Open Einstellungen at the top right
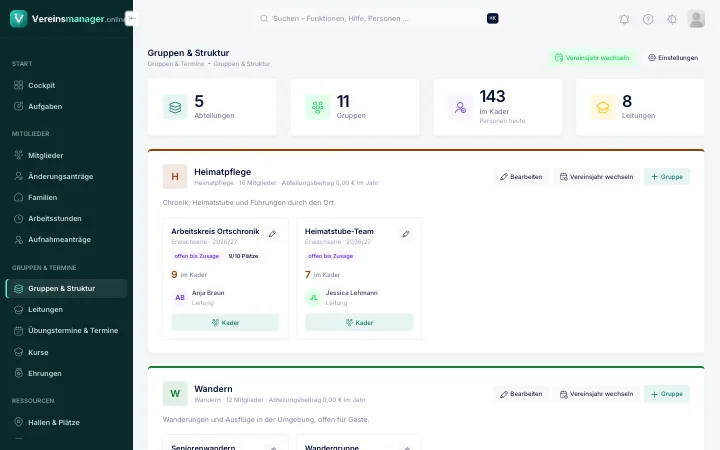Image resolution: width=720 pixels, height=450 pixels. click(673, 58)
